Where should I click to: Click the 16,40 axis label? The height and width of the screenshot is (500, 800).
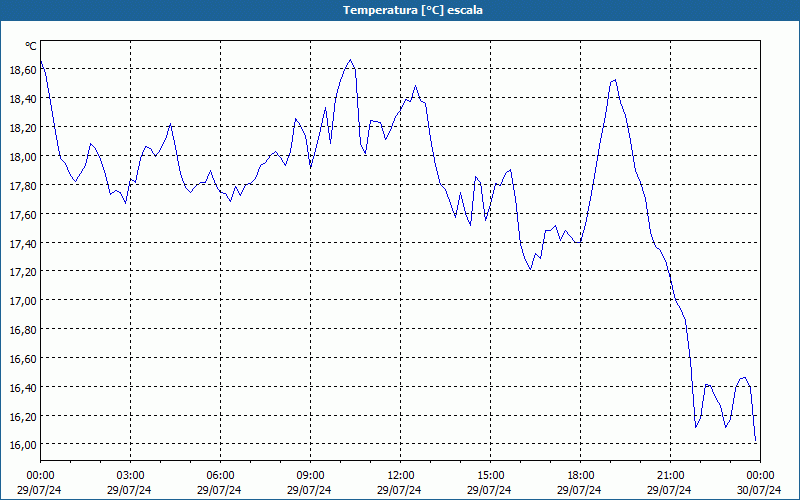pyautogui.click(x=23, y=388)
